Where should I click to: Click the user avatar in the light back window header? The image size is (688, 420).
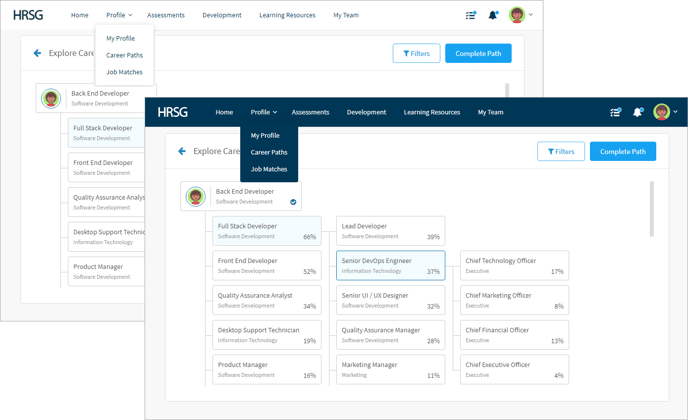tap(517, 15)
